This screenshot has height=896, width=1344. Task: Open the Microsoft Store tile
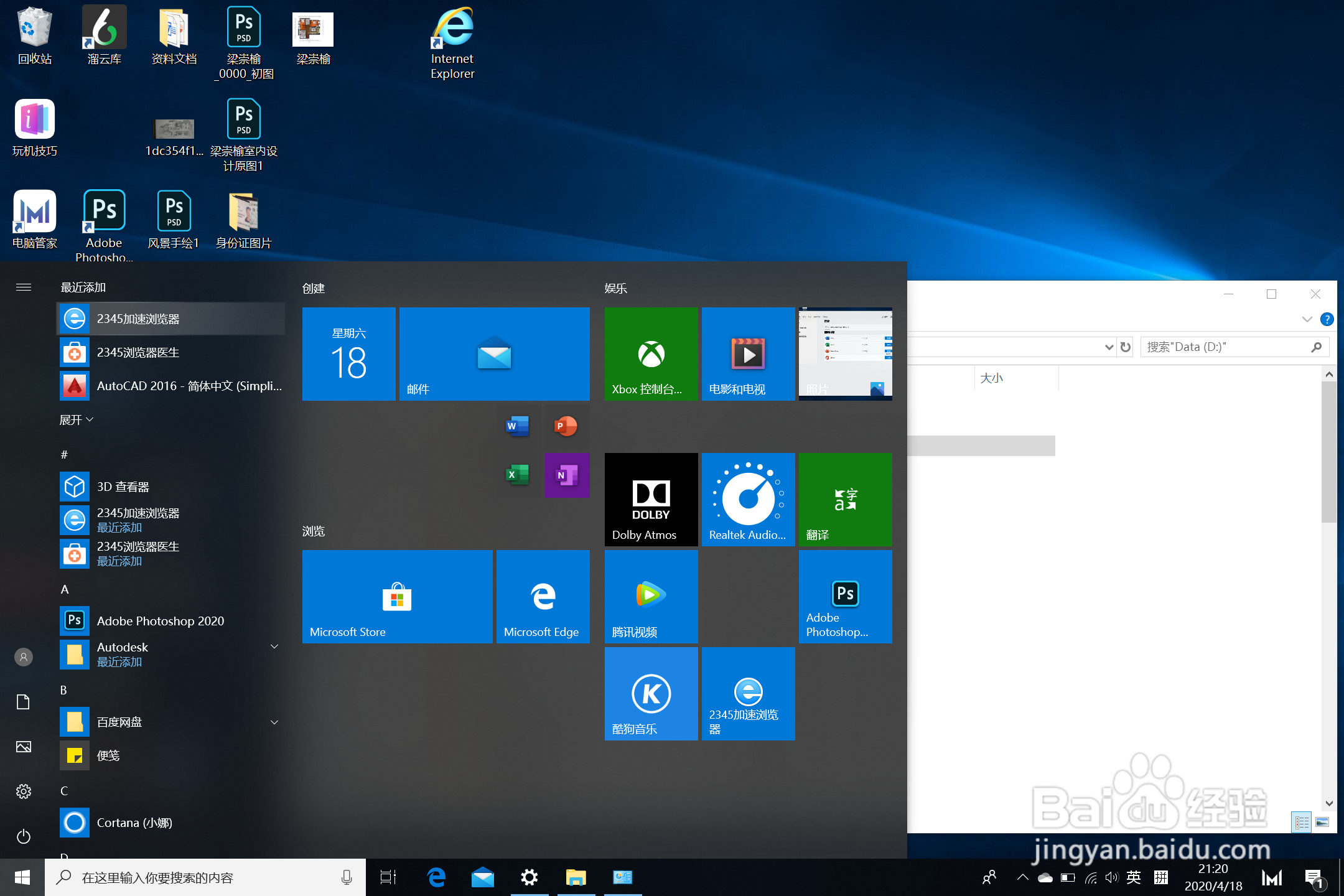(x=397, y=596)
